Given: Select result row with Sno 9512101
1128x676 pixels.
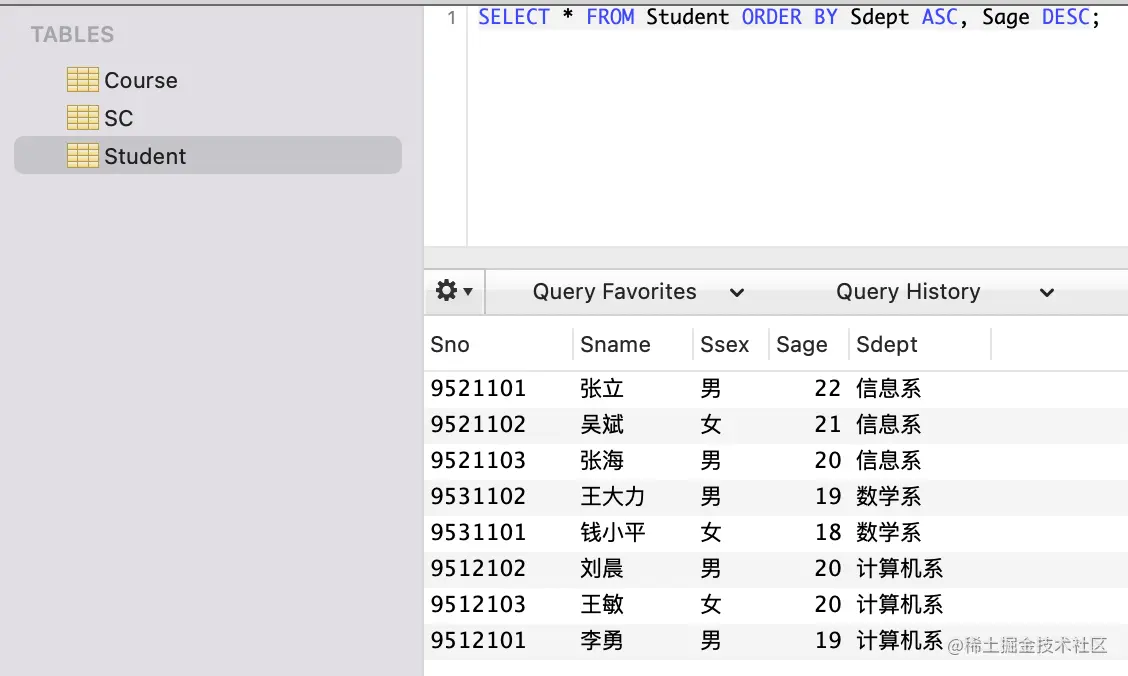Looking at the screenshot, I should [478, 640].
